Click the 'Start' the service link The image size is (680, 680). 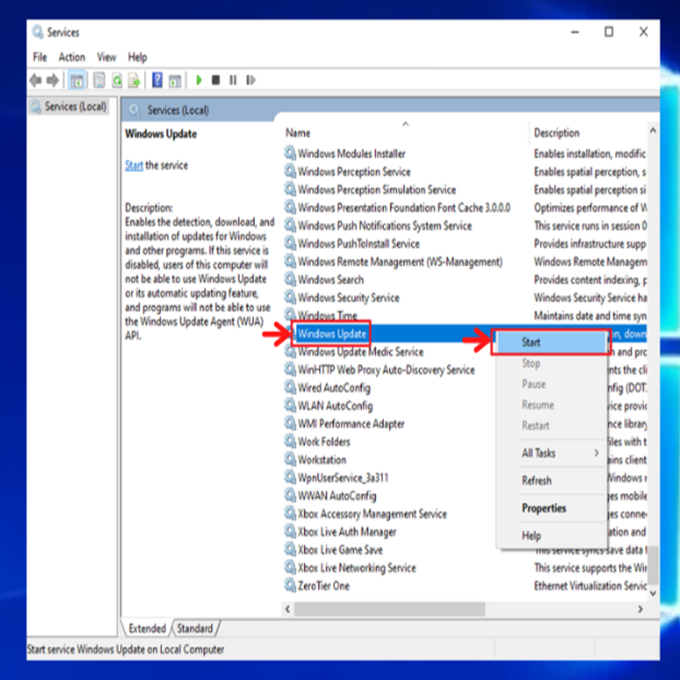coord(134,165)
